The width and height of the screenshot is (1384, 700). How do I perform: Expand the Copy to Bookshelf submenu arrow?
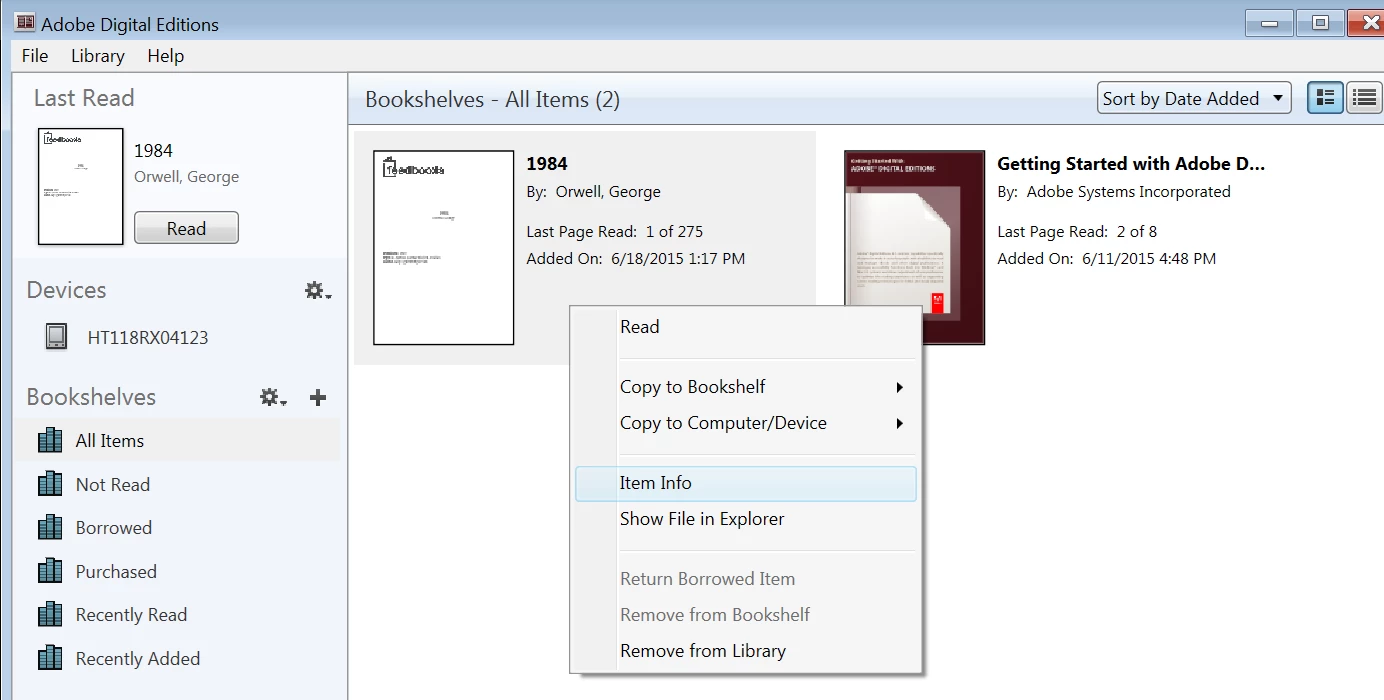click(x=899, y=388)
